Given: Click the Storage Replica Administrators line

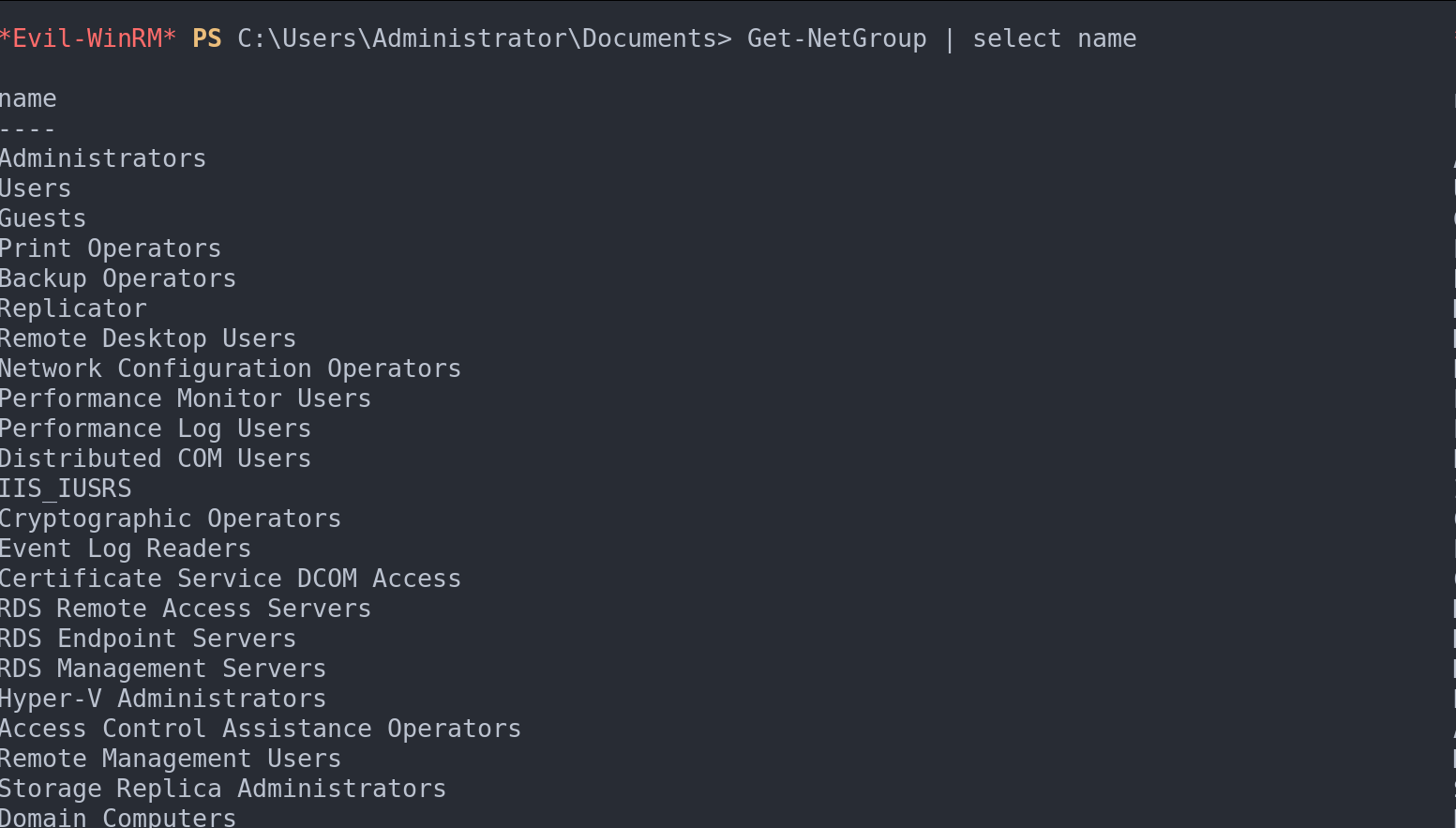Looking at the screenshot, I should point(223,789).
